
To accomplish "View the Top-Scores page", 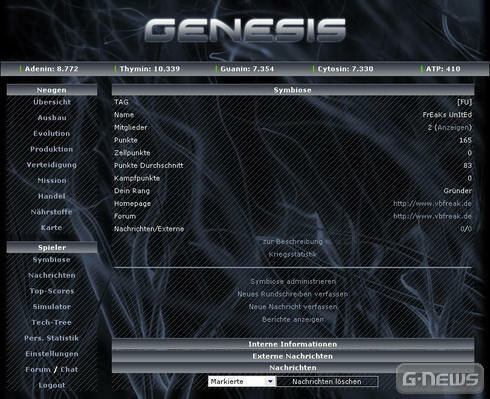I will click(52, 291).
